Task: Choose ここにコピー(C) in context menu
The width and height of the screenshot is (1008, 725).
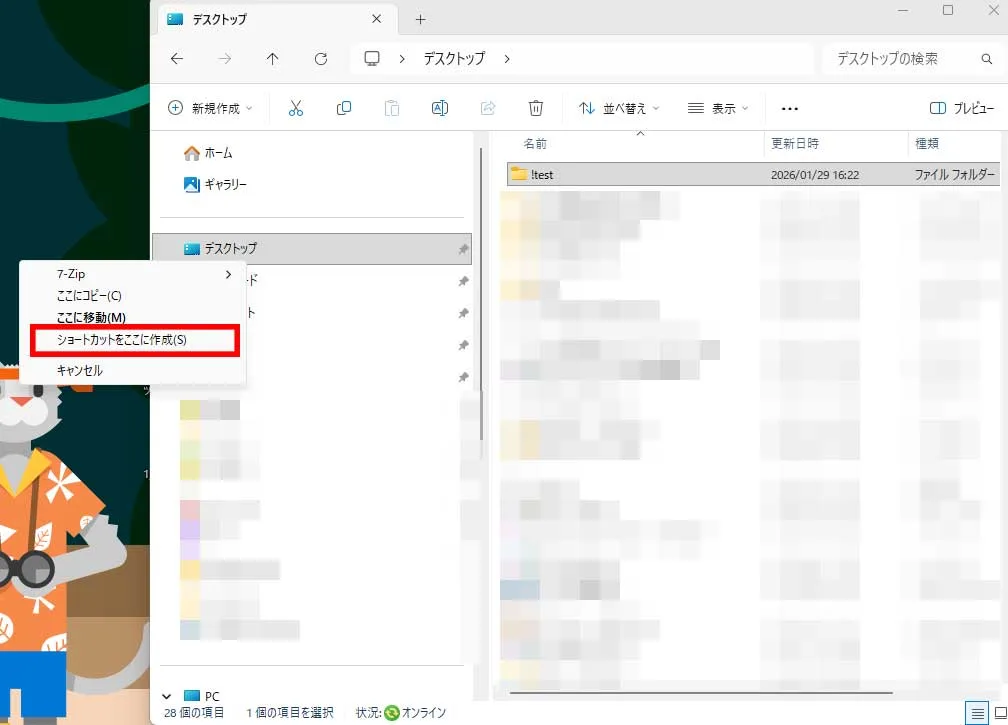Action: click(89, 296)
